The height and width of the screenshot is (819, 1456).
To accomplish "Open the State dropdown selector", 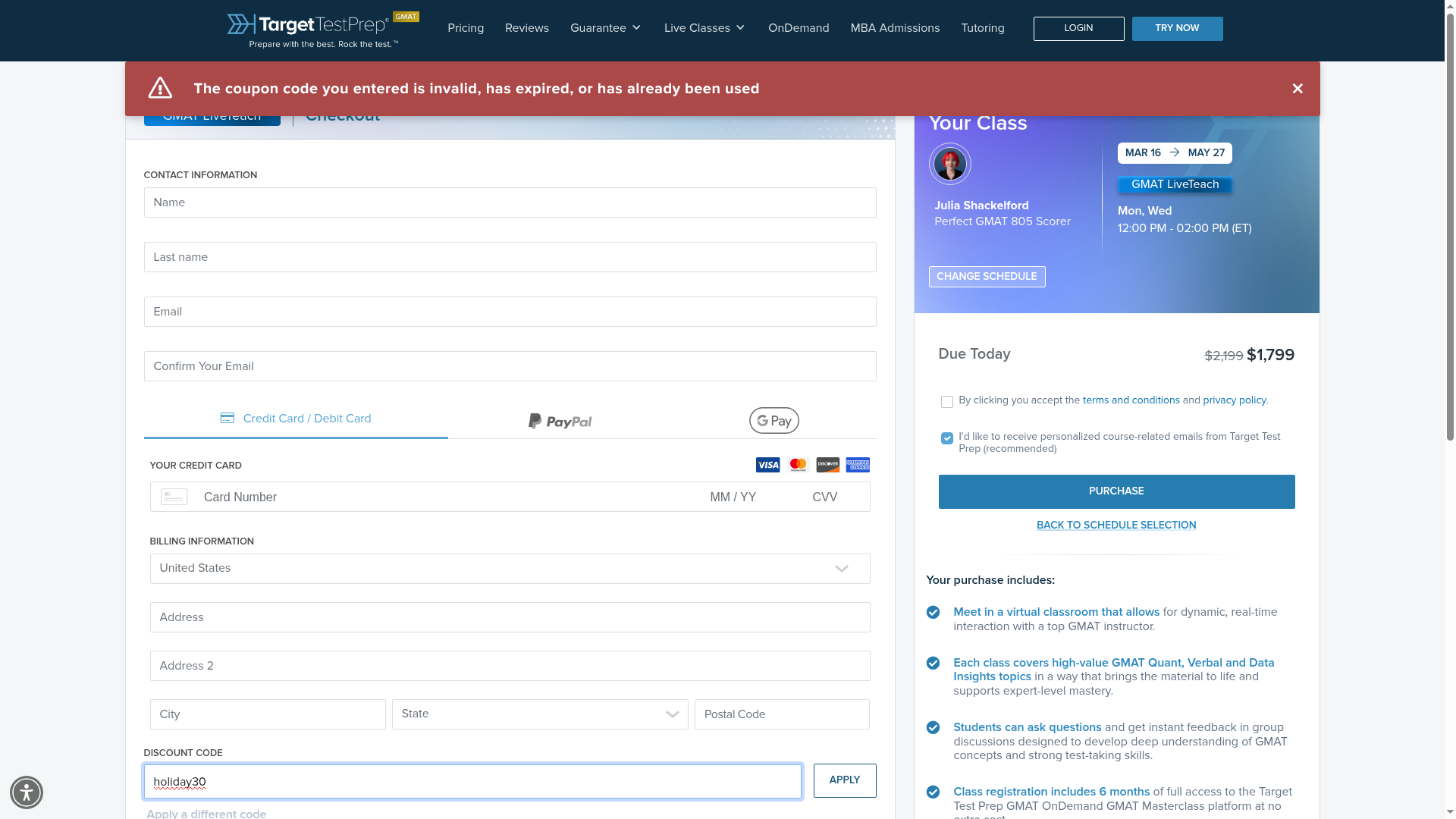I will pyautogui.click(x=540, y=714).
